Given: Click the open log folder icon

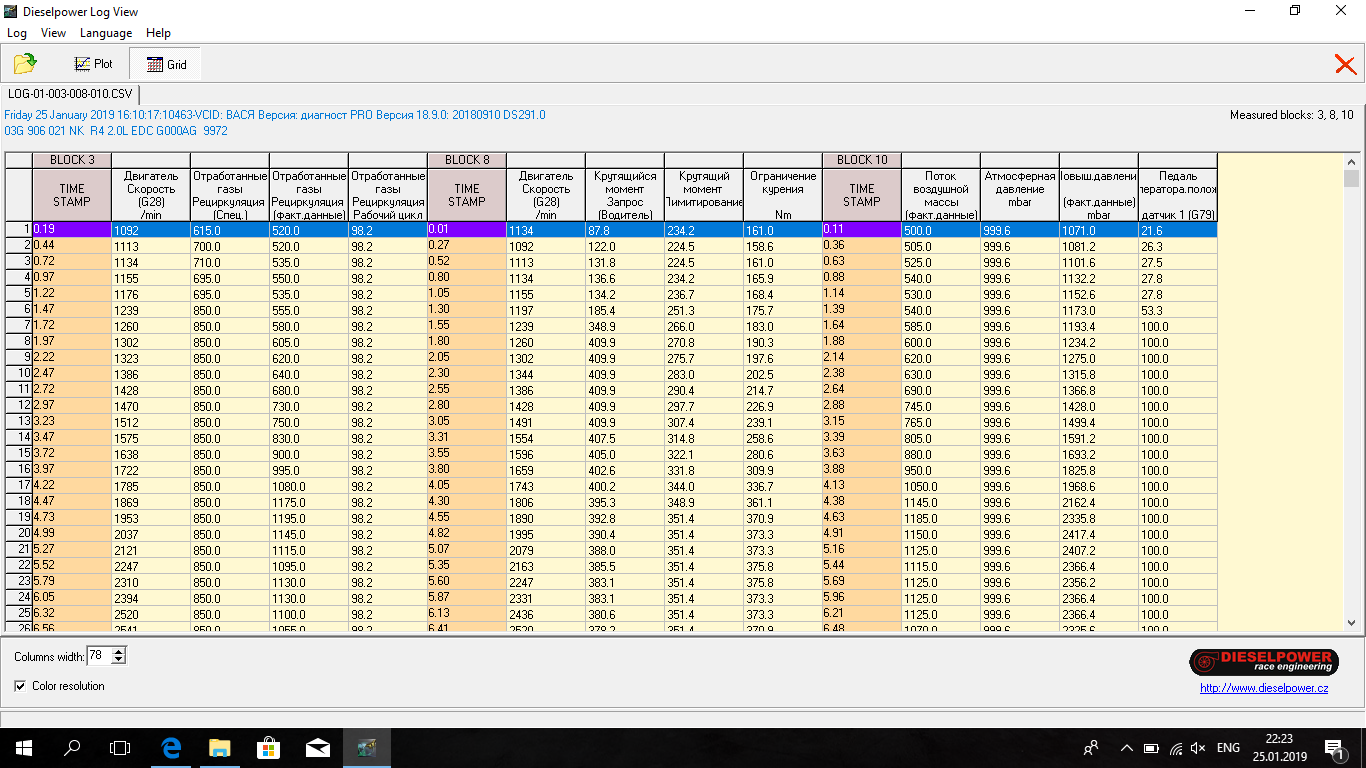Looking at the screenshot, I should point(25,64).
